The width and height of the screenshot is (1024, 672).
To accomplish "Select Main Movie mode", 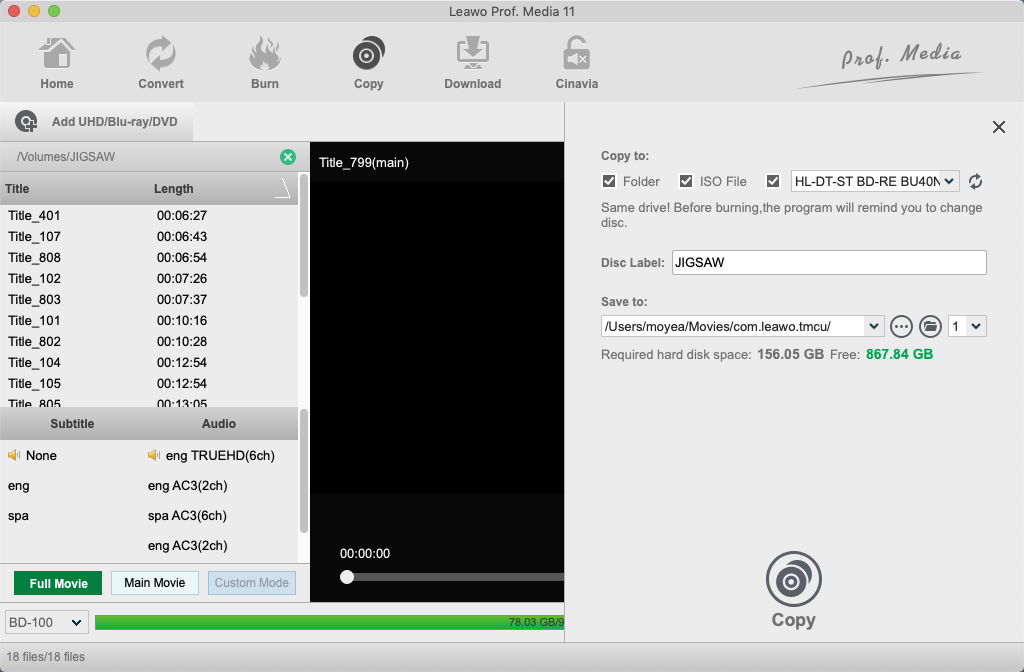I will tap(155, 583).
